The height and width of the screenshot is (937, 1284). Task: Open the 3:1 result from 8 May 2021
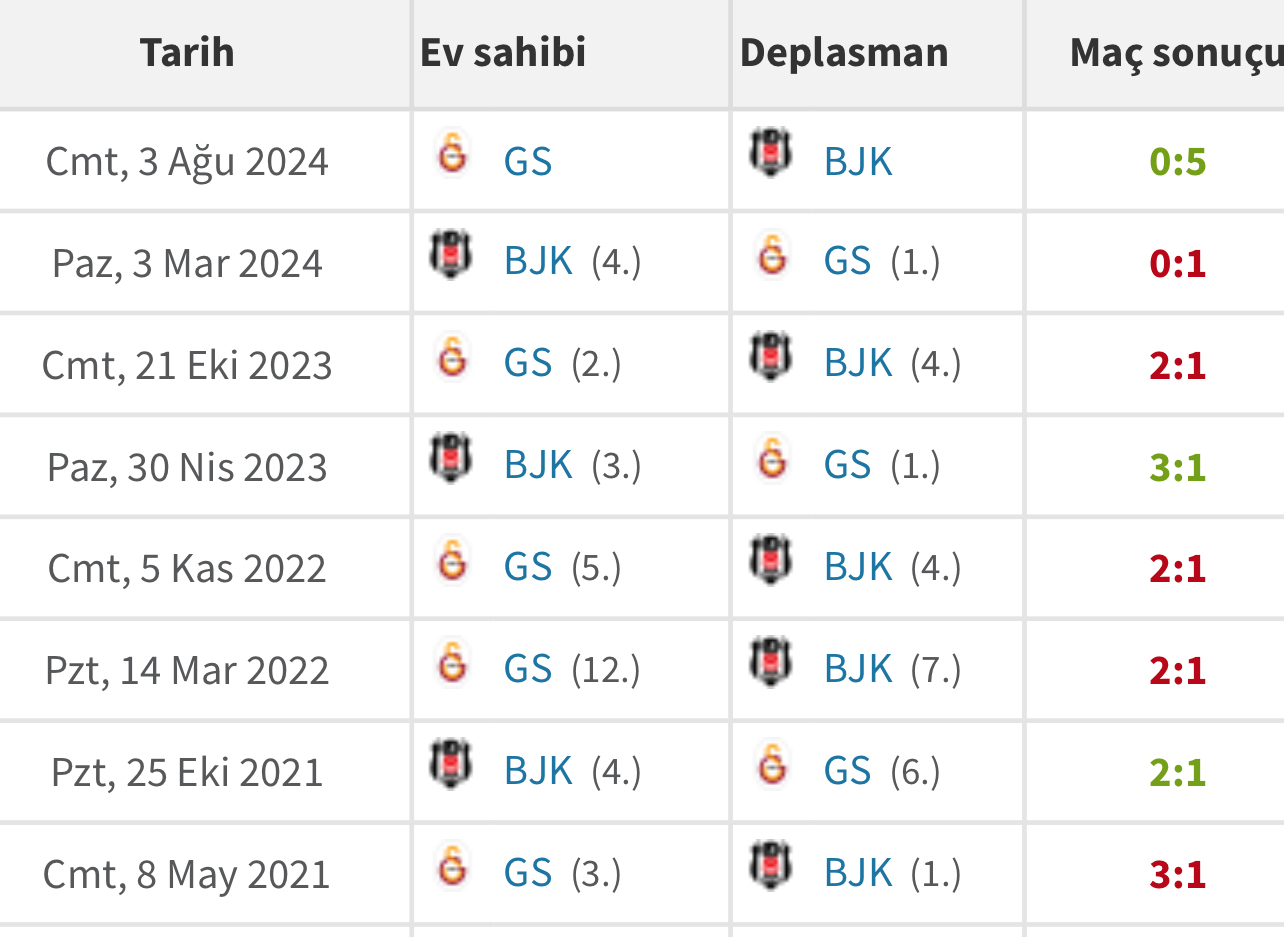point(1178,875)
